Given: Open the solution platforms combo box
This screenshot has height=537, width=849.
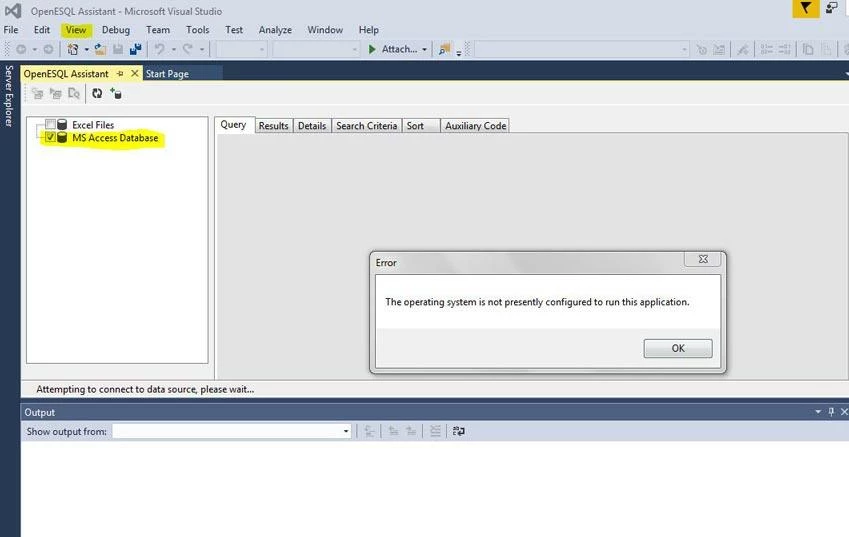Looking at the screenshot, I should click(316, 49).
